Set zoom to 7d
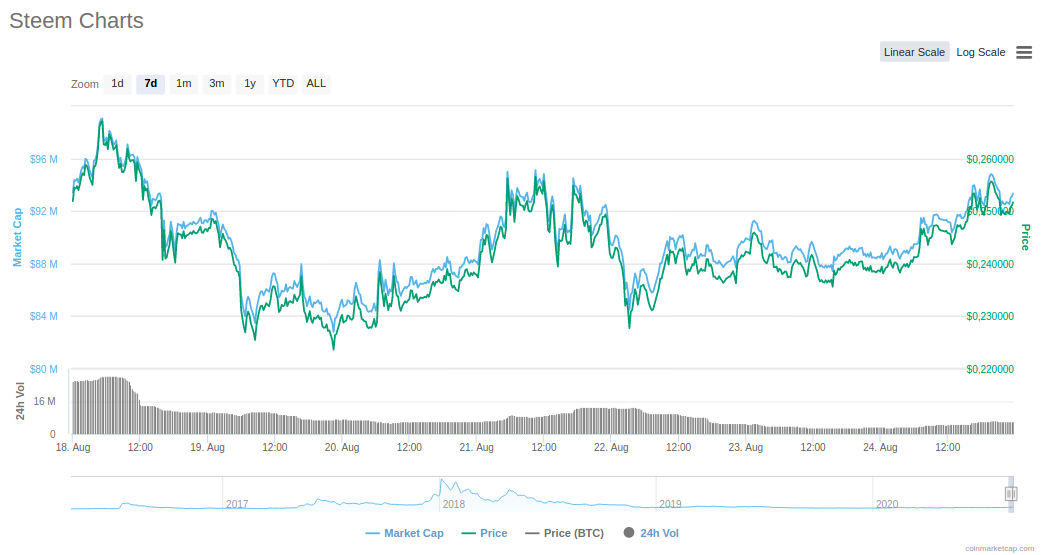The image size is (1043, 555). pyautogui.click(x=150, y=84)
